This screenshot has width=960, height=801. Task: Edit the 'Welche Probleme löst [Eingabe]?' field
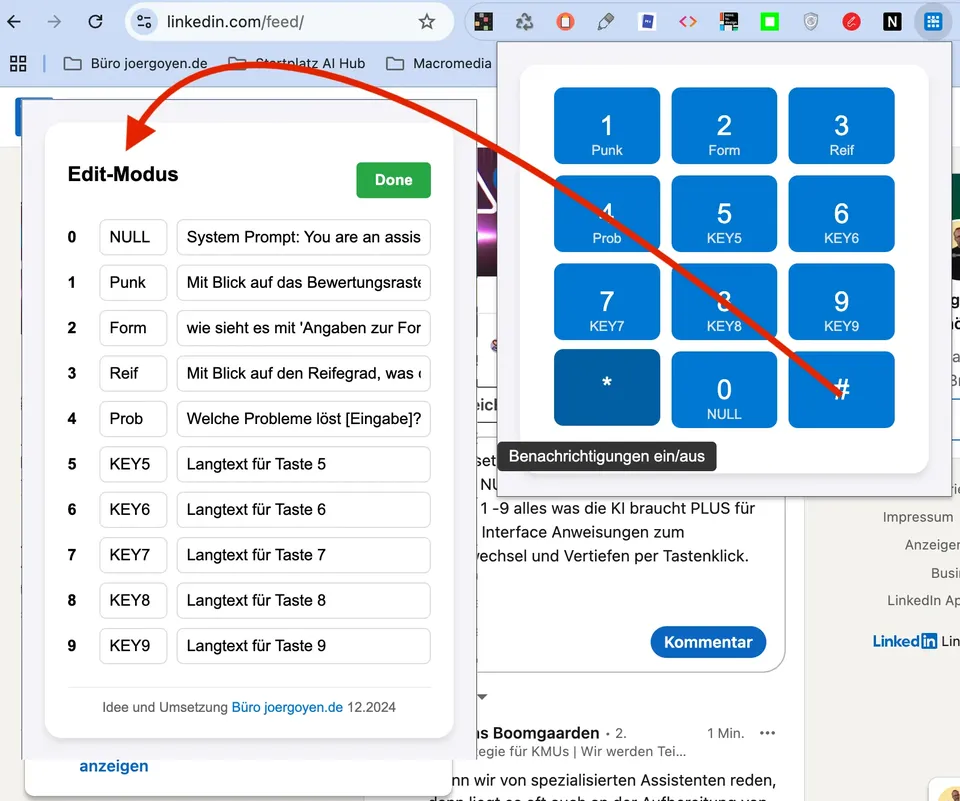tap(304, 419)
